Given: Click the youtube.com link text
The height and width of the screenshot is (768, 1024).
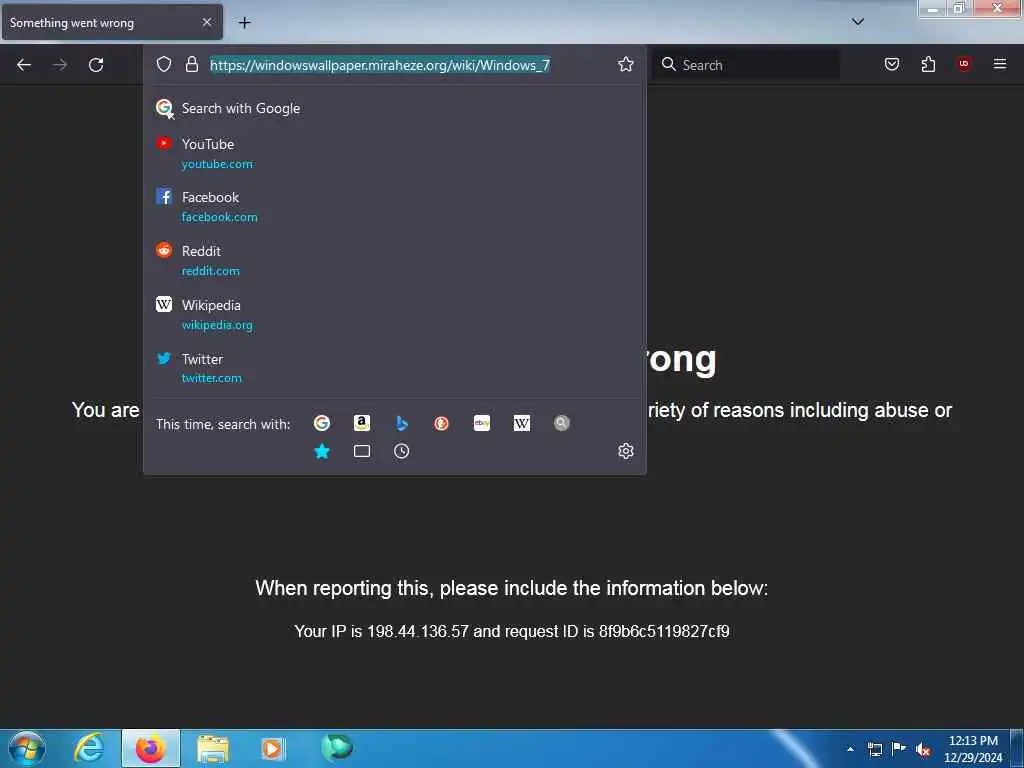Looking at the screenshot, I should 217,164.
